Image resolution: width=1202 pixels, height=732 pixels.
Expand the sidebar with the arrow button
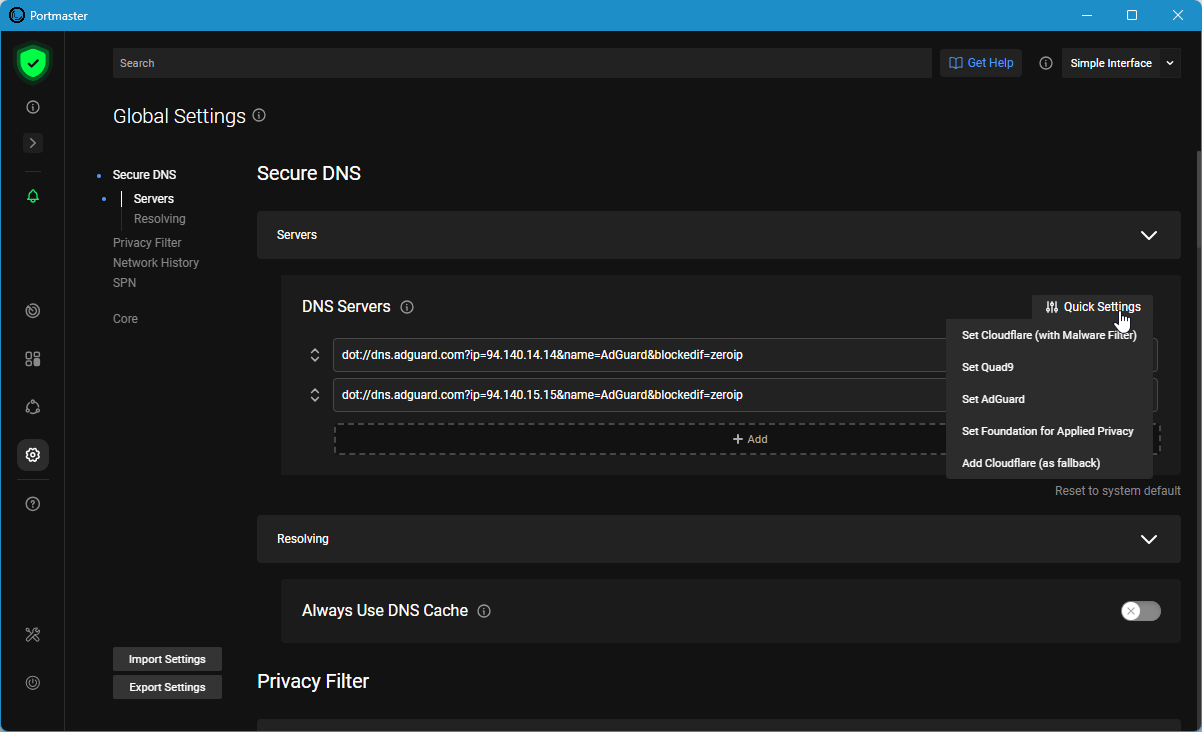(x=33, y=143)
